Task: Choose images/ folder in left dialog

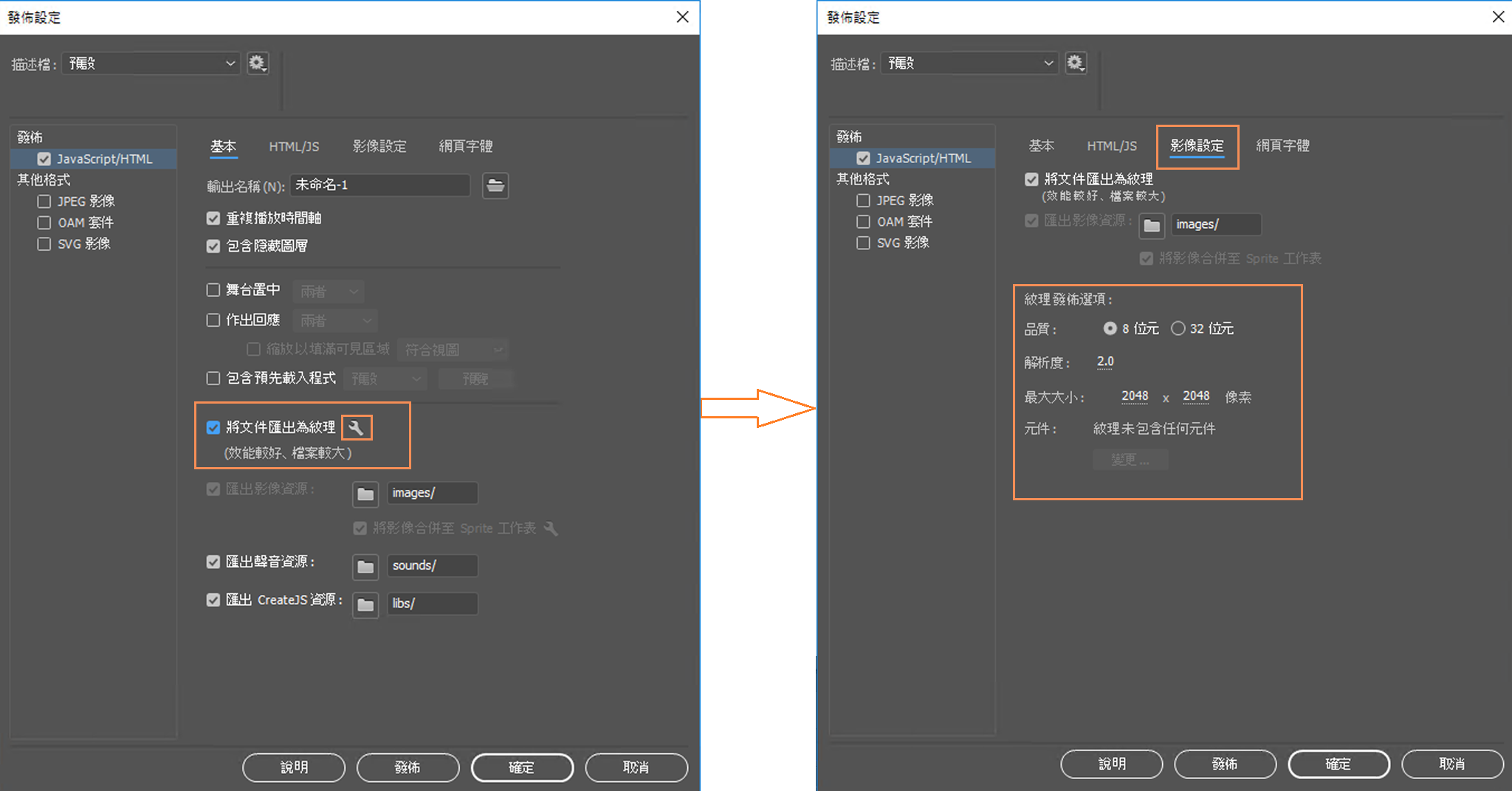Action: (365, 494)
